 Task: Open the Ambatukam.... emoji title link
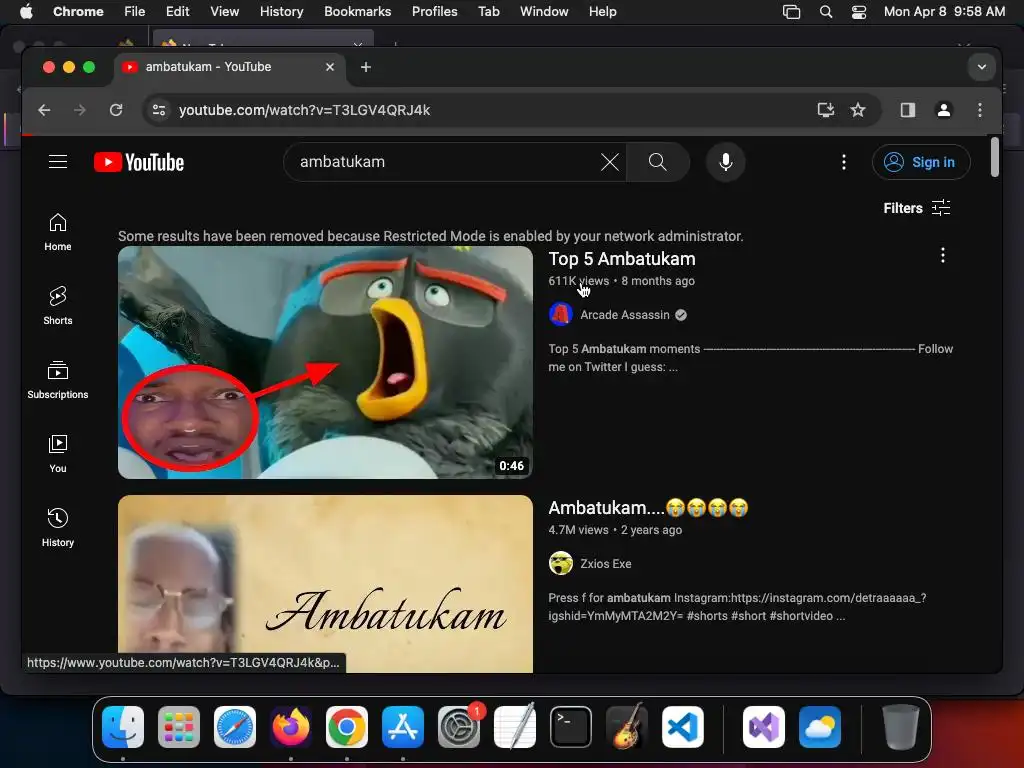648,507
